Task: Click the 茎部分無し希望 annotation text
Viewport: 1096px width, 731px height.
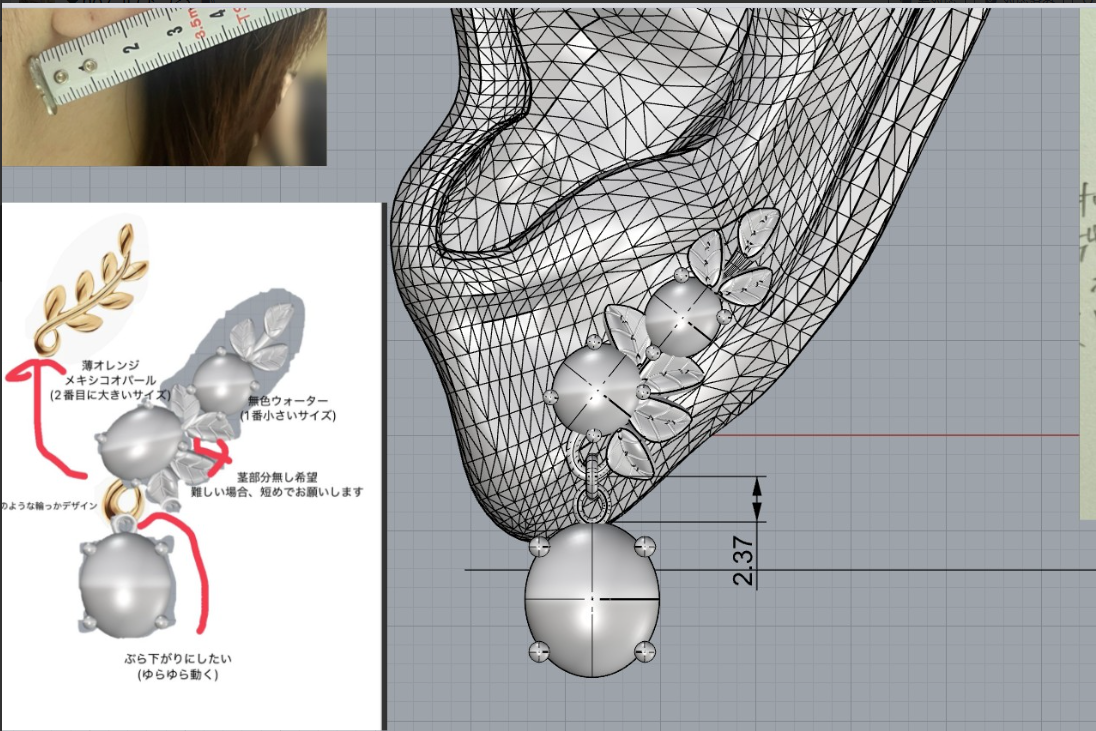Action: 277,477
